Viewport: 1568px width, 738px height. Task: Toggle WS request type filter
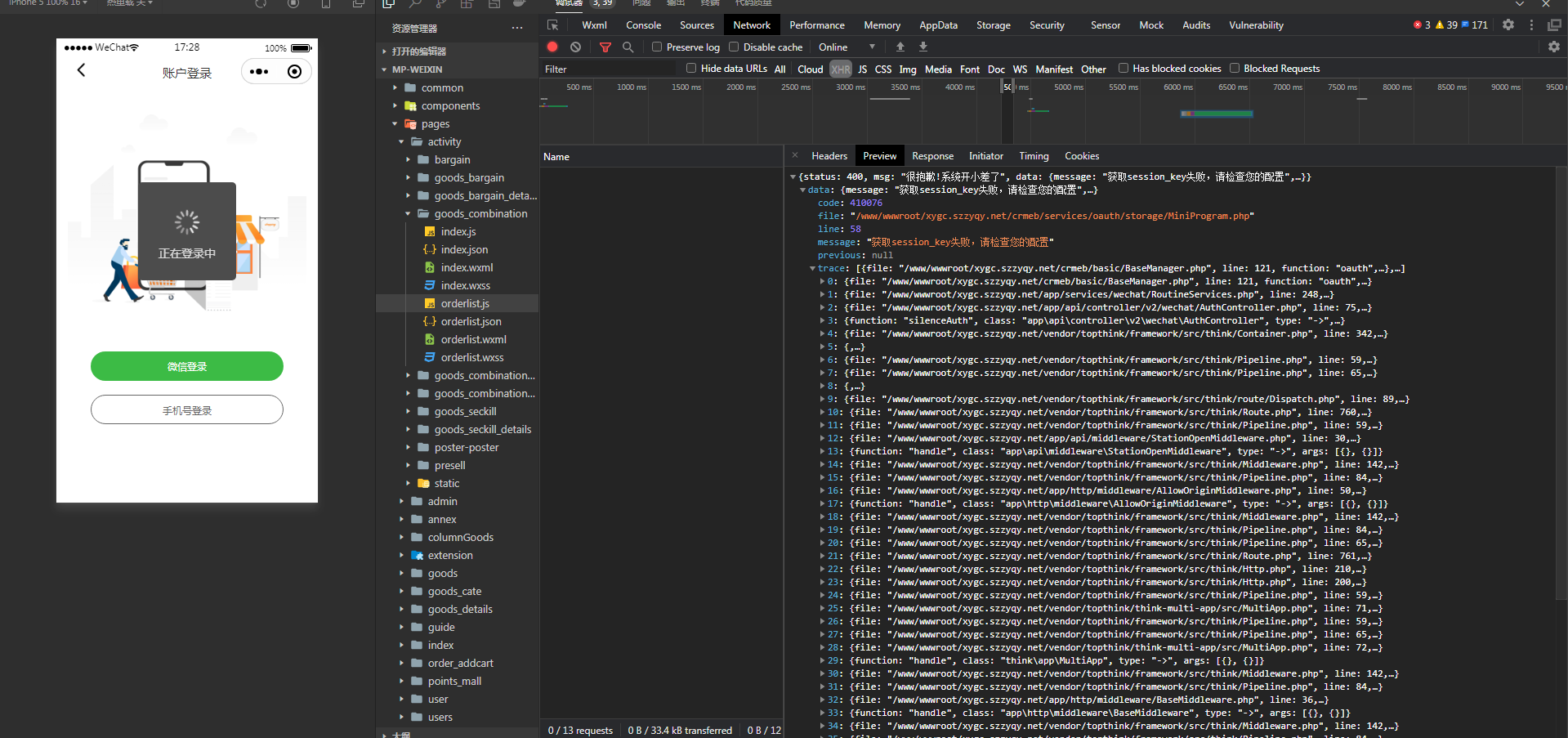tap(1020, 69)
